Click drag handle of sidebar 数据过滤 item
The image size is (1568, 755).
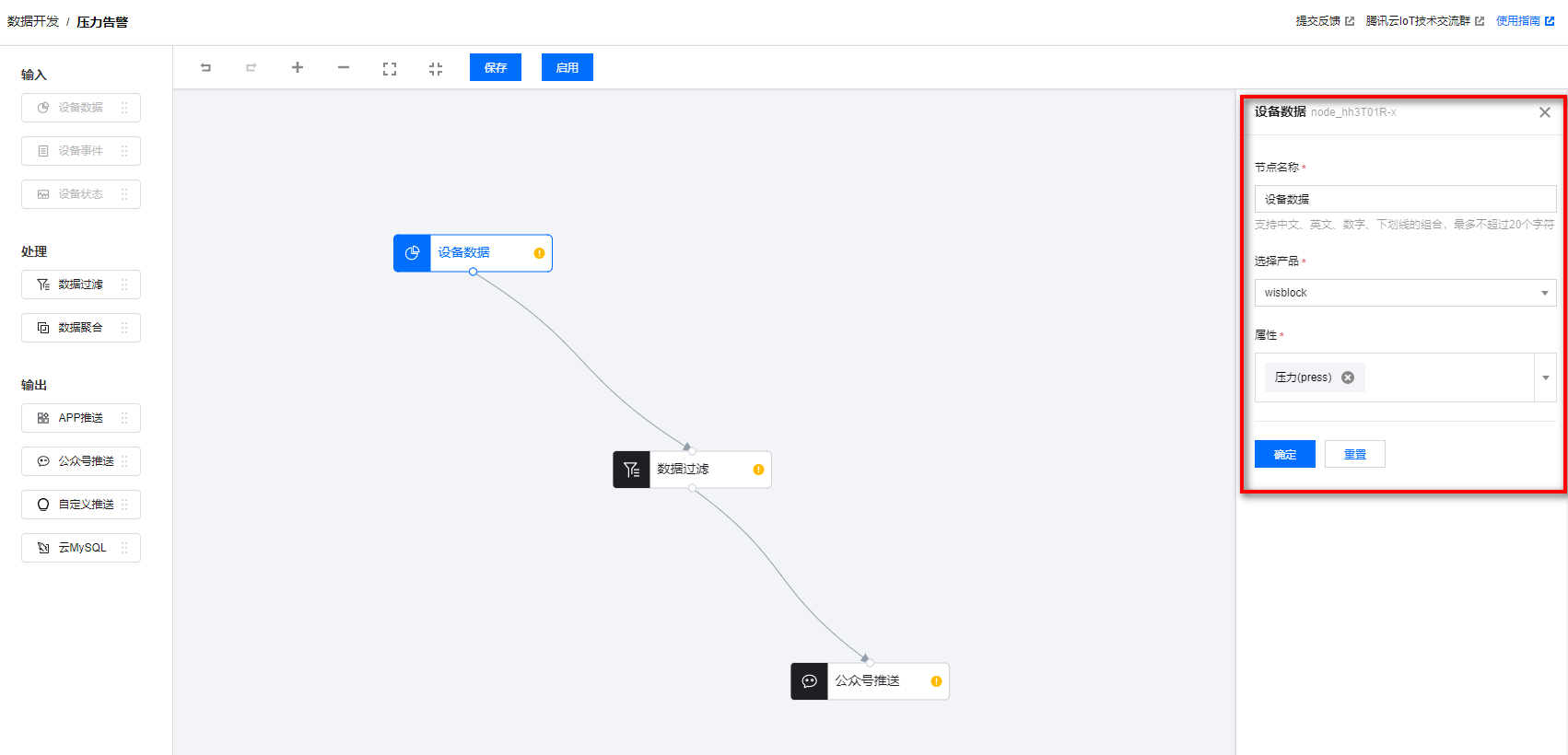[x=124, y=285]
